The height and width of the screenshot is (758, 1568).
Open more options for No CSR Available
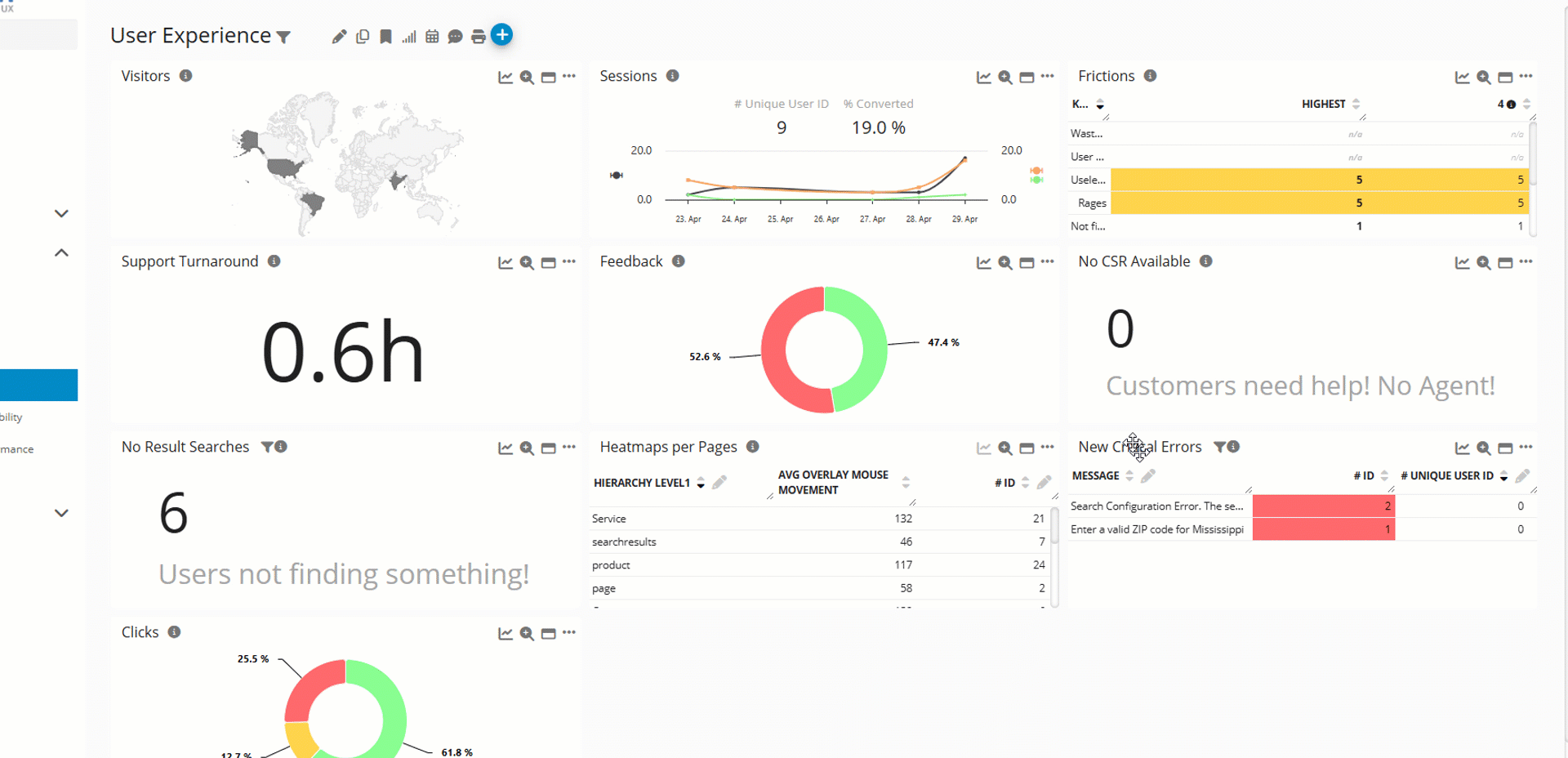point(1526,262)
